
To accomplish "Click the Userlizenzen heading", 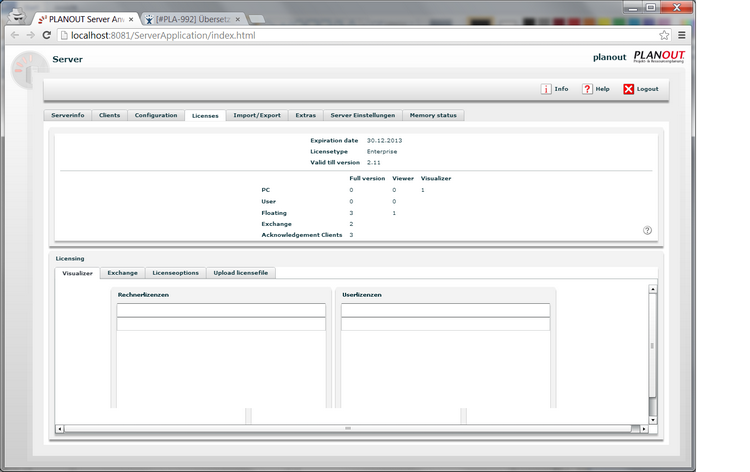I will coord(362,295).
